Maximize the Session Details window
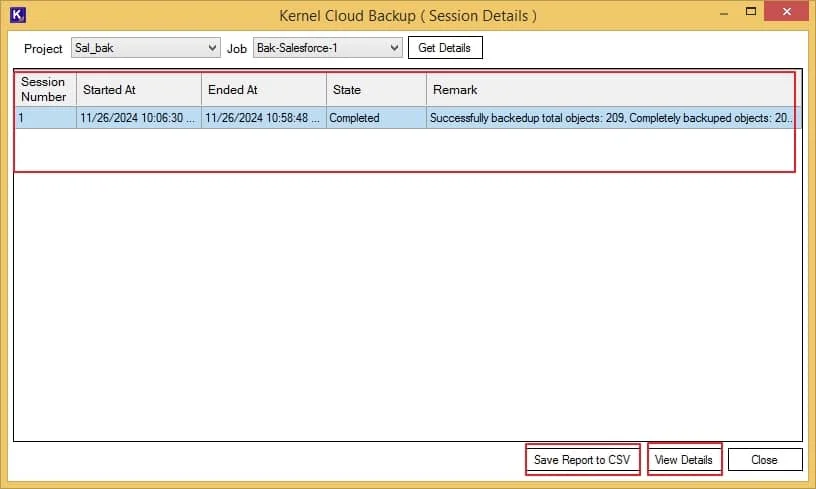This screenshot has width=816, height=489. (751, 12)
